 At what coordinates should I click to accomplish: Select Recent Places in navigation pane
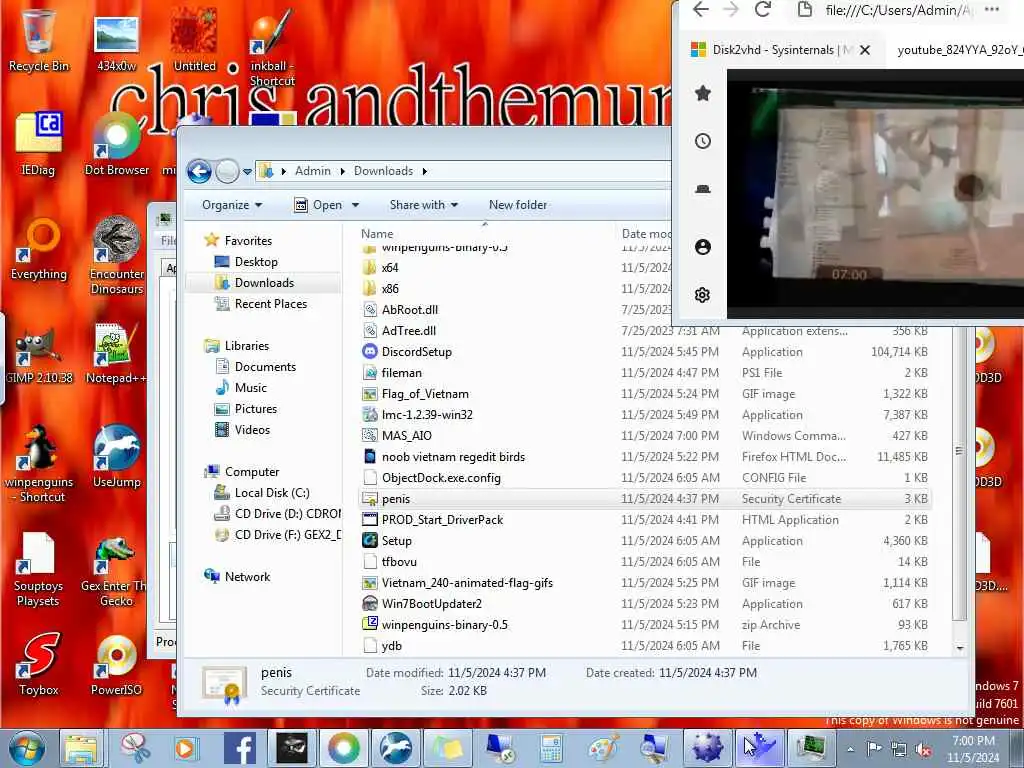click(x=270, y=304)
